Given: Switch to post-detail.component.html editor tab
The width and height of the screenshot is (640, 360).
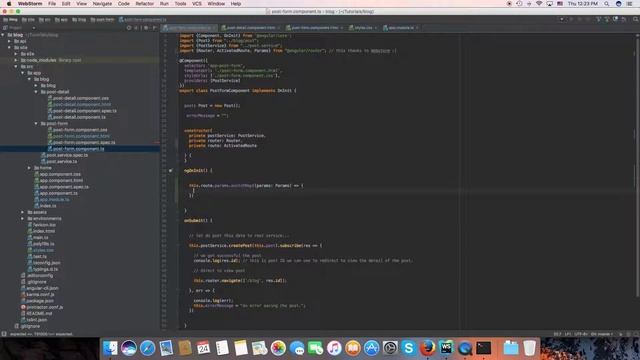Looking at the screenshot, I should coord(250,28).
